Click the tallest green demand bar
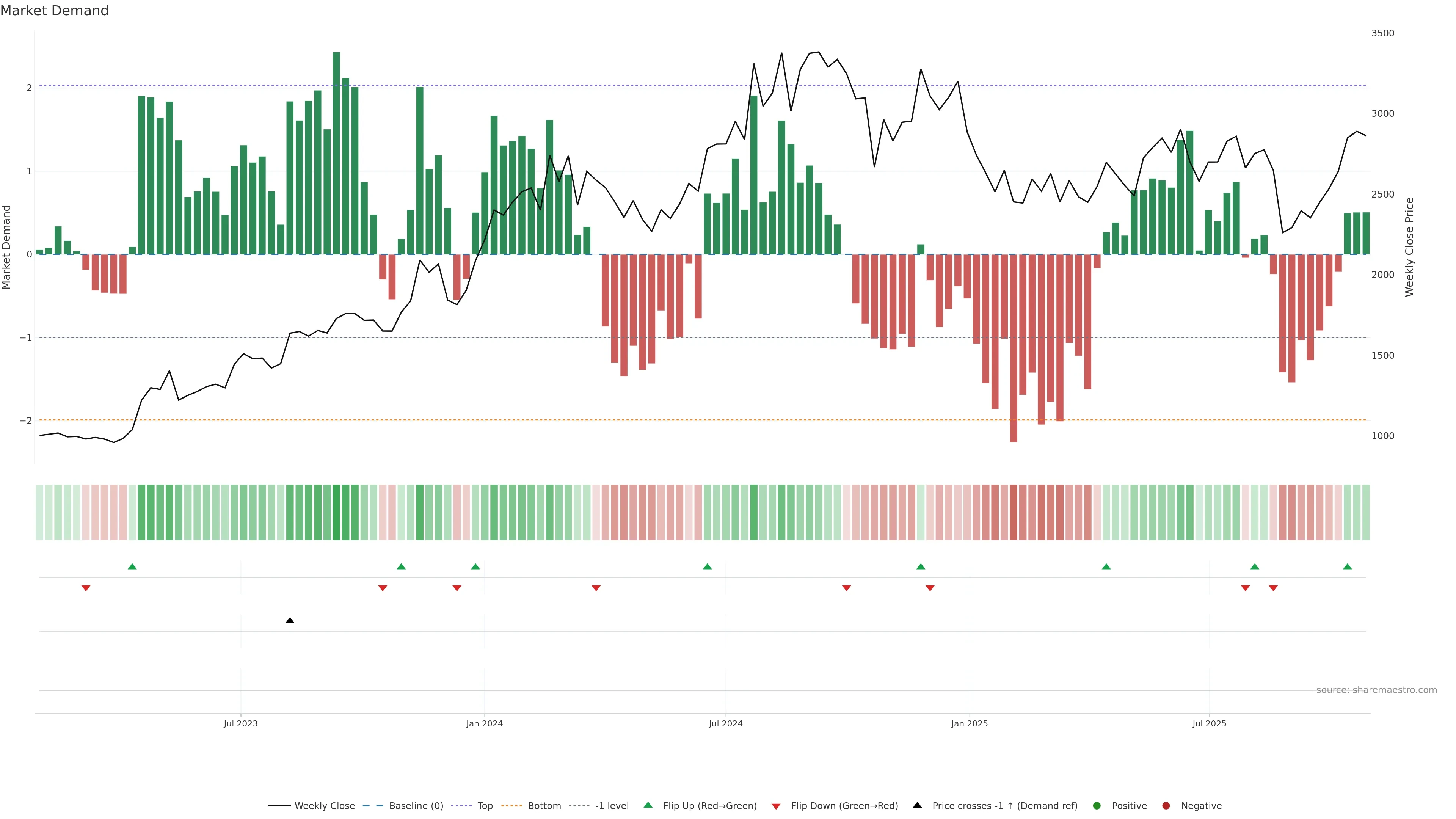1456x819 pixels. [336, 152]
